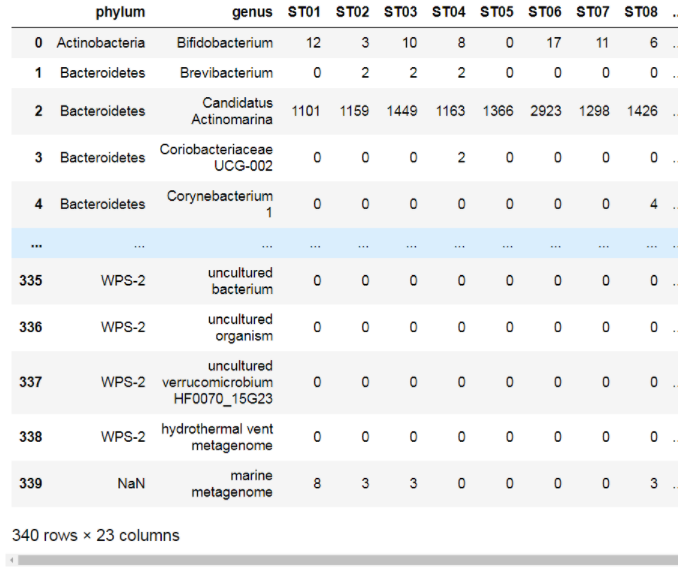
Task: Select the uncultured bacterium genus cell
Action: (240, 281)
